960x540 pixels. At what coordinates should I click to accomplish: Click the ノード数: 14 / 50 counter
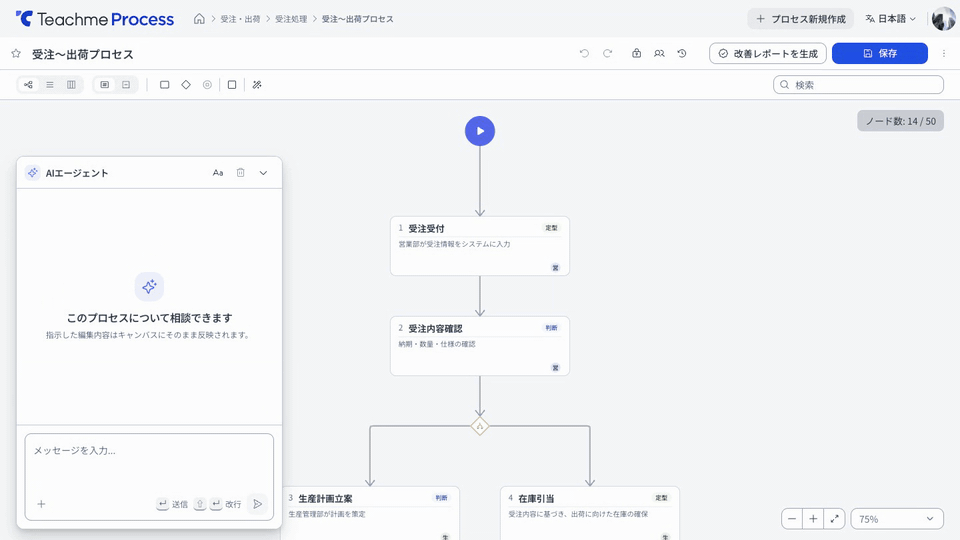901,121
